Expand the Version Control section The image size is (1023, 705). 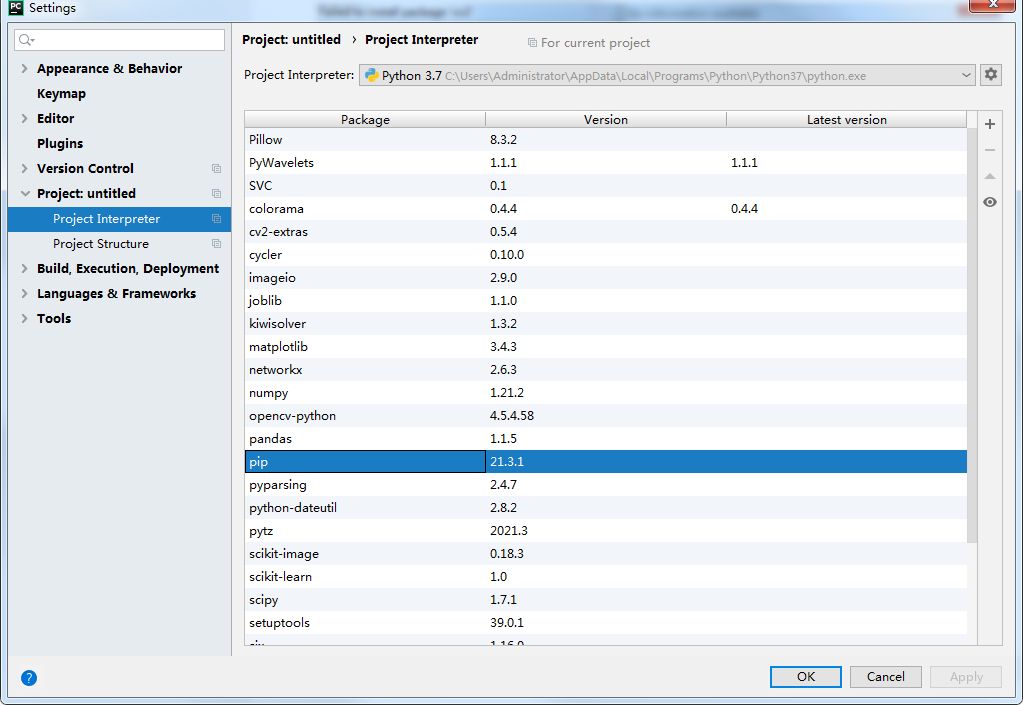click(x=24, y=168)
